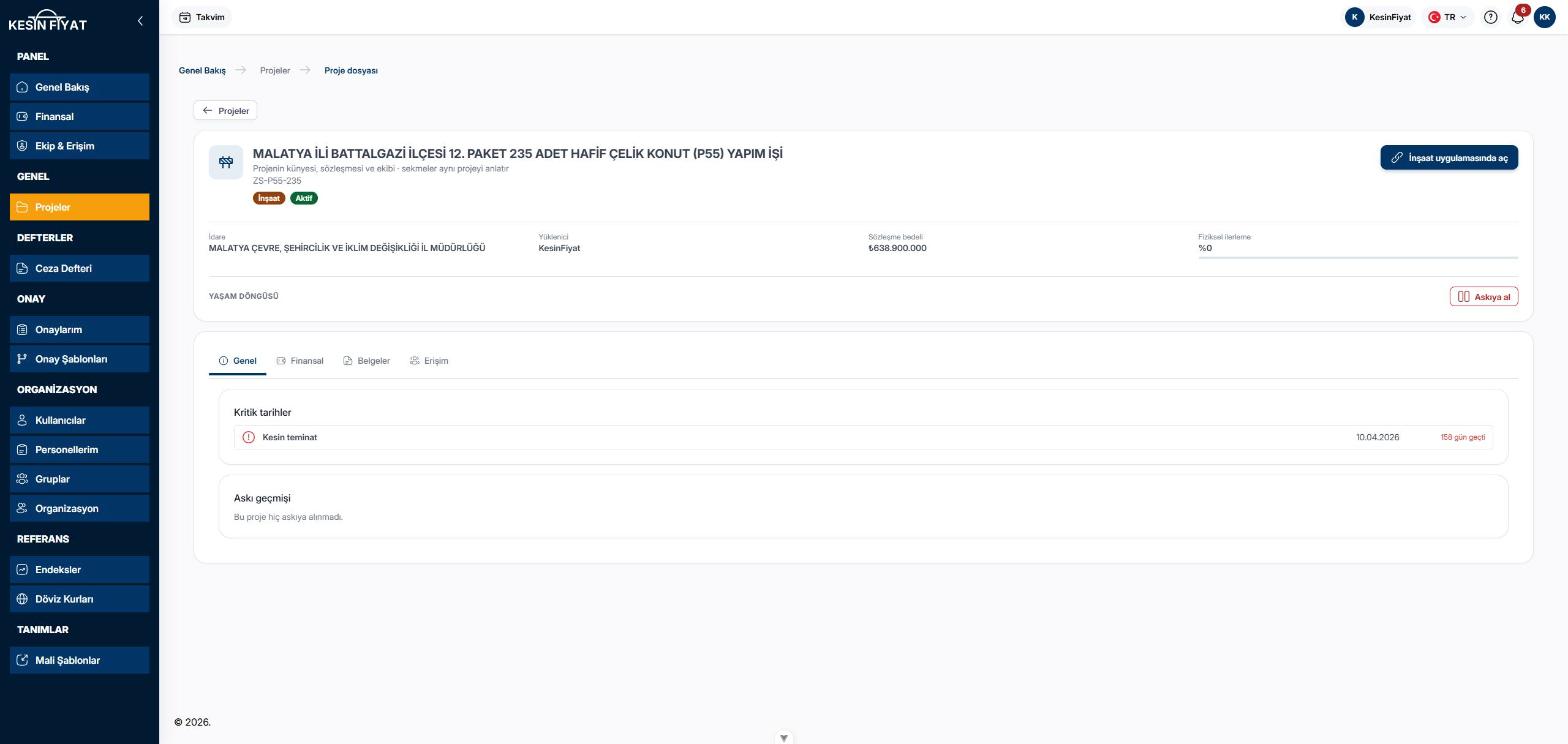Switch to the Erişim tab
Screen dimensions: 1568x744
(x=429, y=361)
